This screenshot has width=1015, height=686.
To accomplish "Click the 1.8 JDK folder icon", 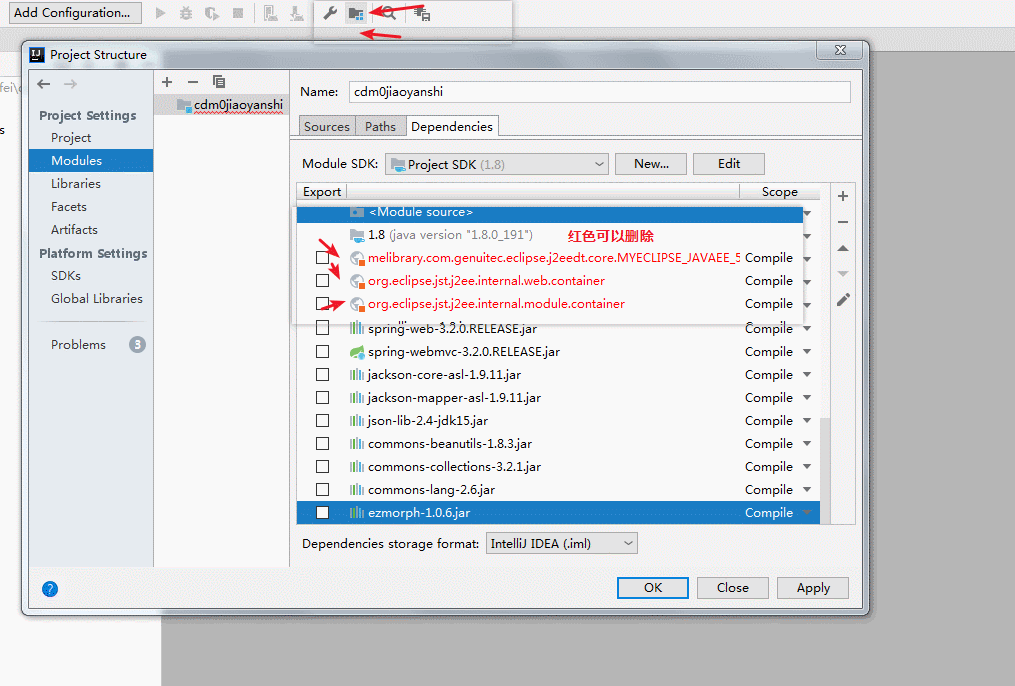I will 357,235.
